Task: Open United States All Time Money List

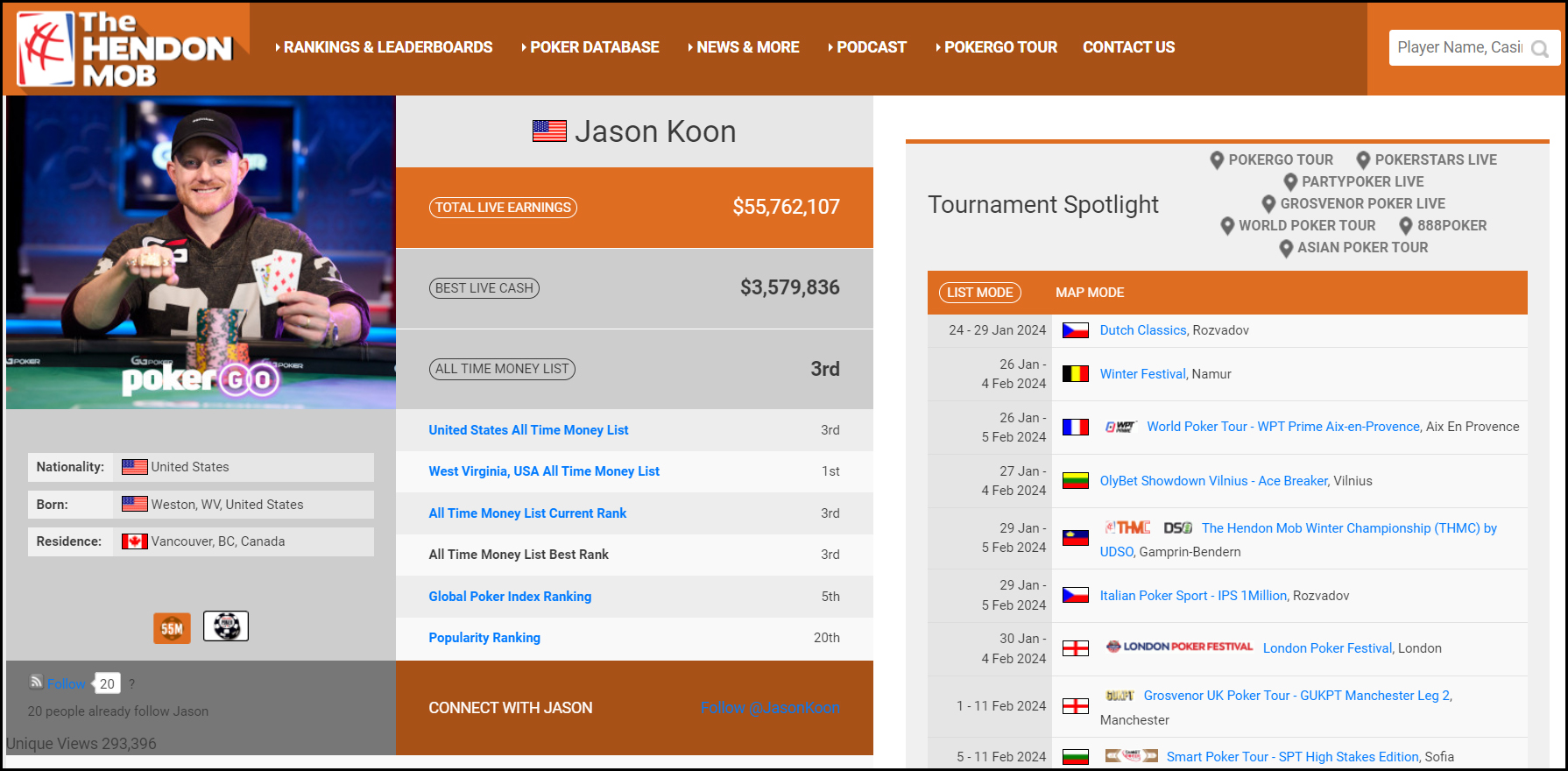Action: (x=528, y=430)
